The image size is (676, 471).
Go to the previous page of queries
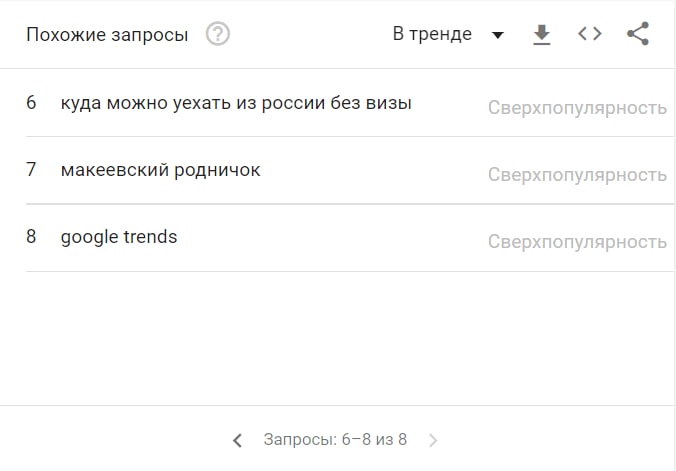(237, 440)
